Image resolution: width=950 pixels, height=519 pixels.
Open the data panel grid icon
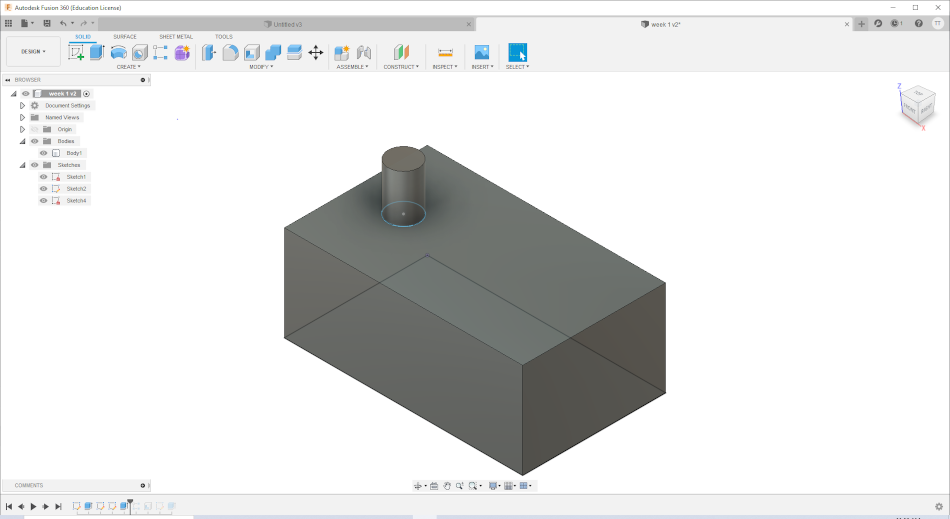(8, 24)
